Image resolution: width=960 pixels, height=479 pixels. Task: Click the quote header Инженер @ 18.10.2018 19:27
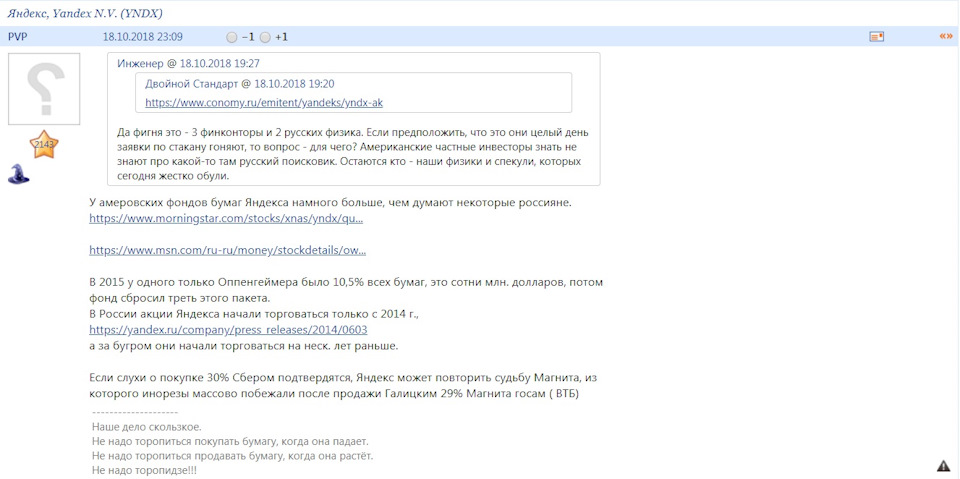pyautogui.click(x=189, y=63)
